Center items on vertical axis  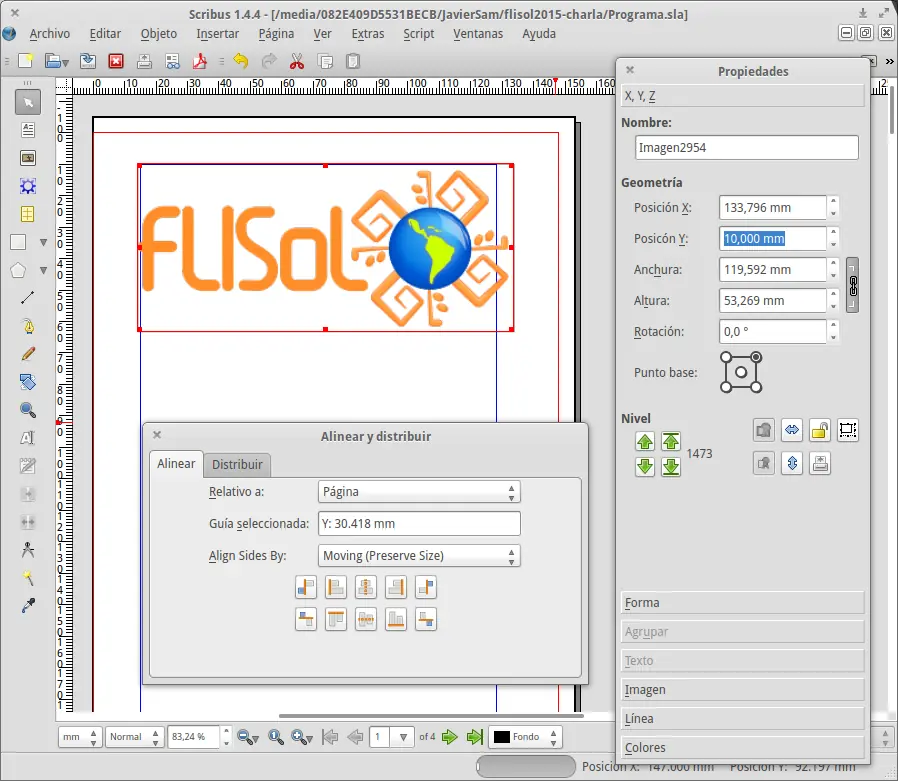click(x=365, y=587)
